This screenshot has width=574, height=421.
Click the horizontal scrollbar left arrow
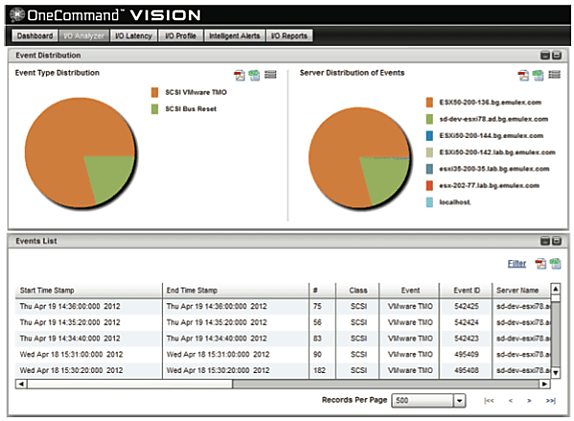point(21,384)
